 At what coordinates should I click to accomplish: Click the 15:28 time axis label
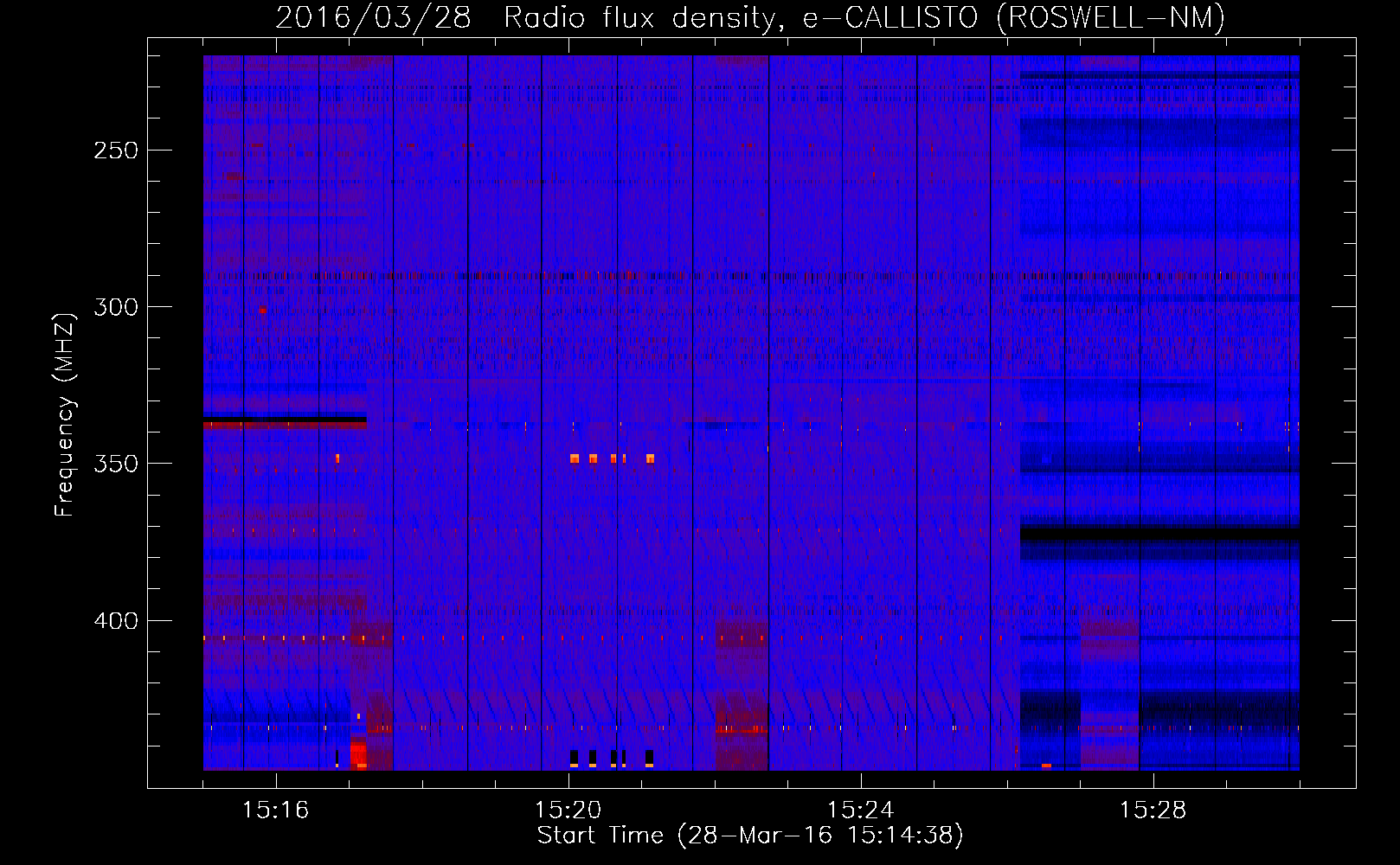[x=1153, y=811]
